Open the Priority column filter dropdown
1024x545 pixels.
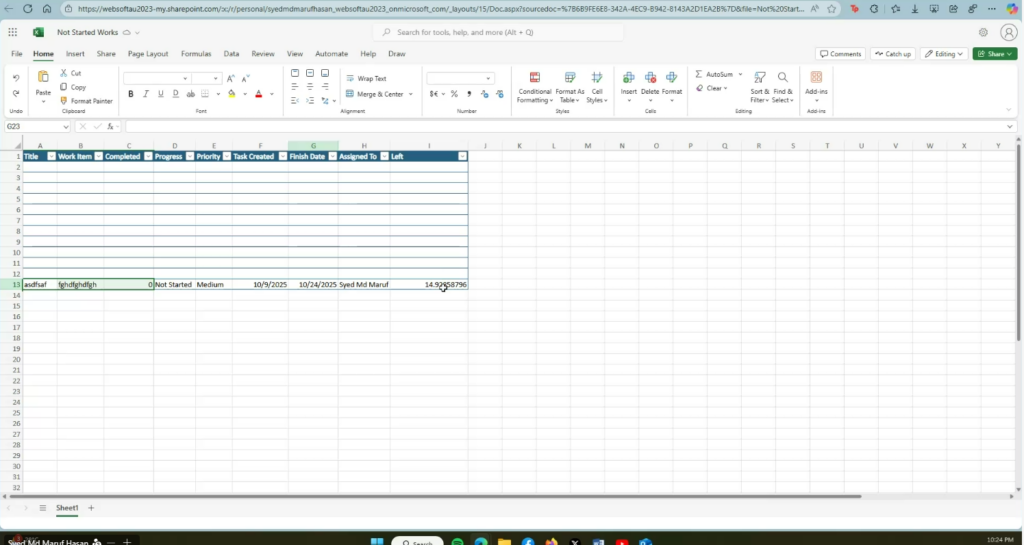[x=225, y=157]
